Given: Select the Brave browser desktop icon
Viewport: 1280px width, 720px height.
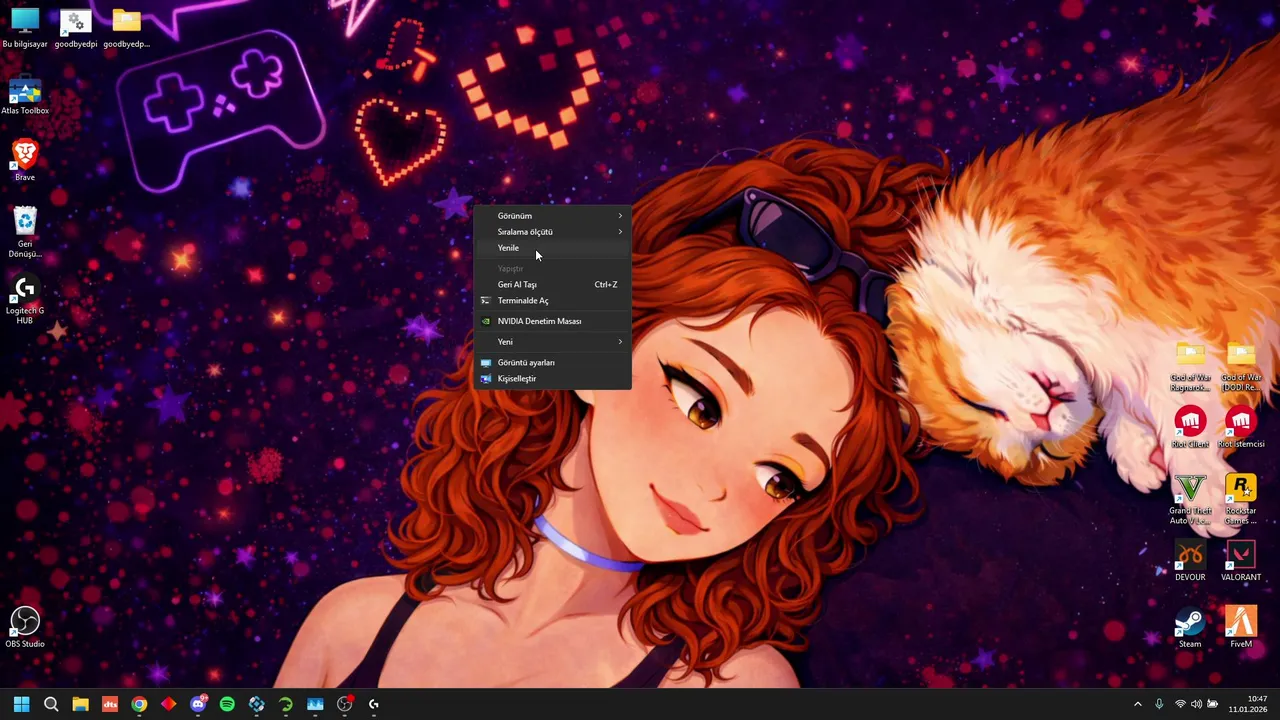Looking at the screenshot, I should pyautogui.click(x=25, y=161).
